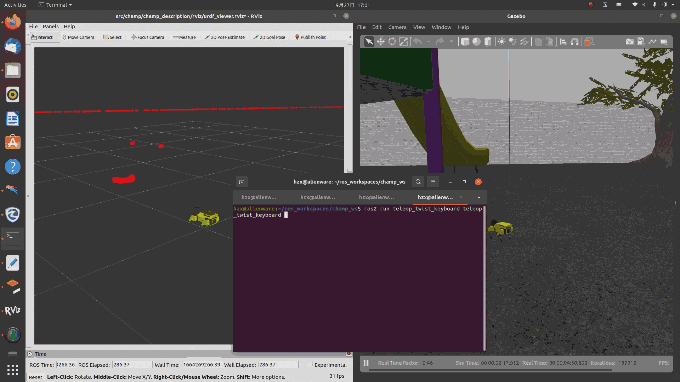Image resolution: width=680 pixels, height=382 pixels.
Task: Insert a sphere shape in Gazebo
Action: click(x=476, y=42)
